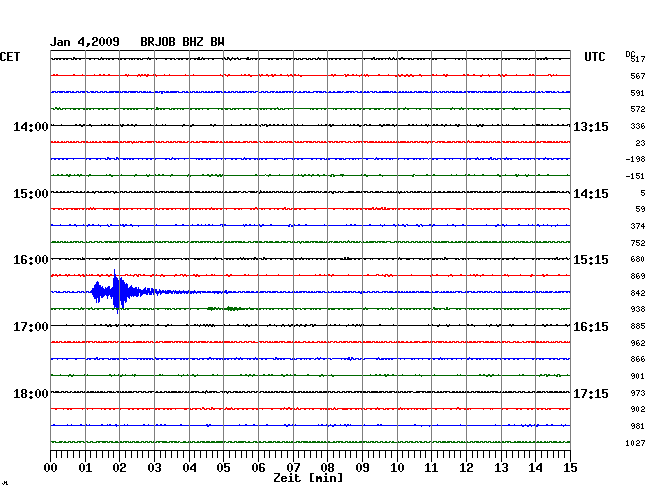
Task: Click the DC offset value '567'
Action: (x=638, y=76)
